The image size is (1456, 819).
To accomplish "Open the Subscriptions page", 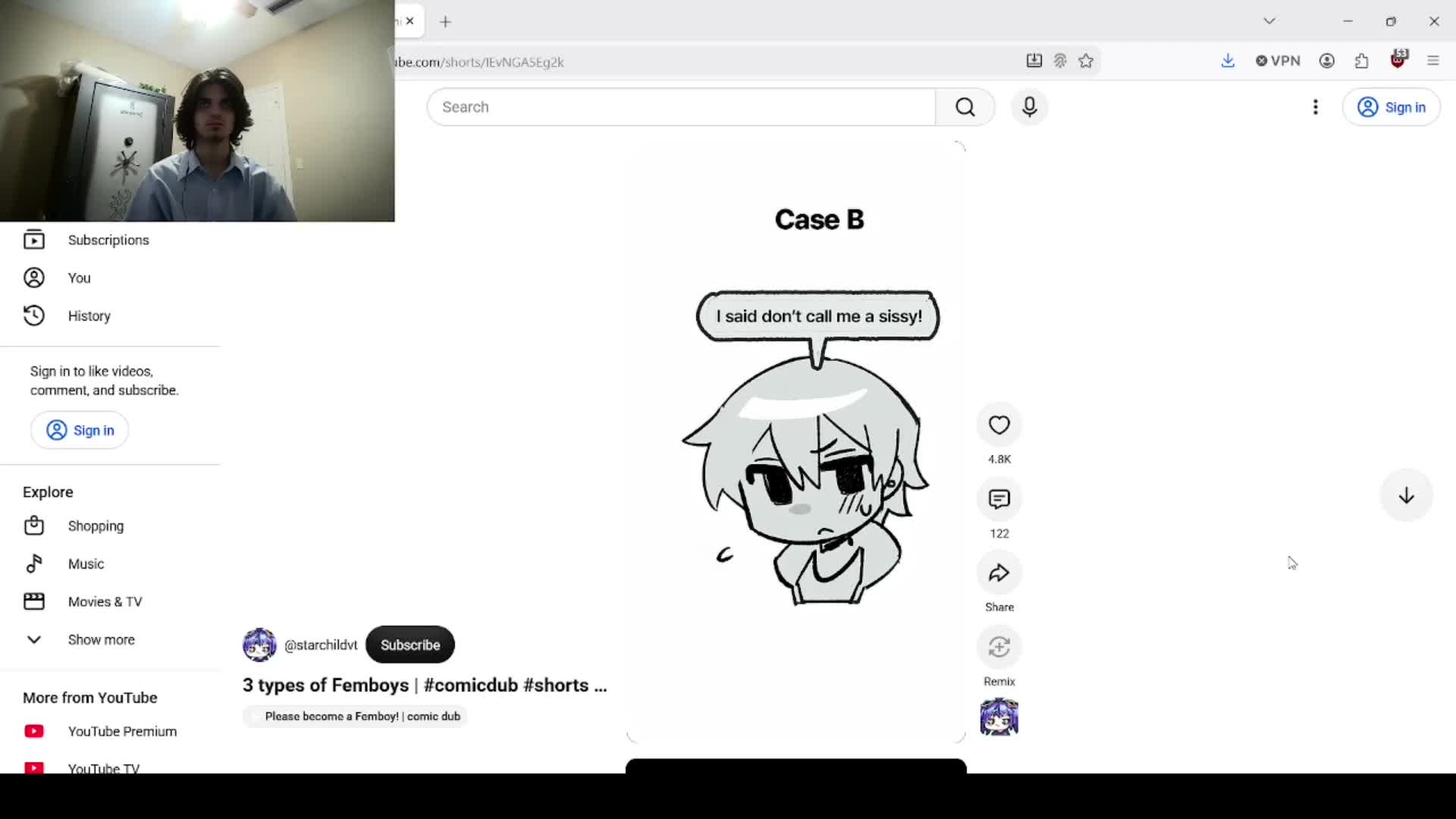I will pos(110,240).
